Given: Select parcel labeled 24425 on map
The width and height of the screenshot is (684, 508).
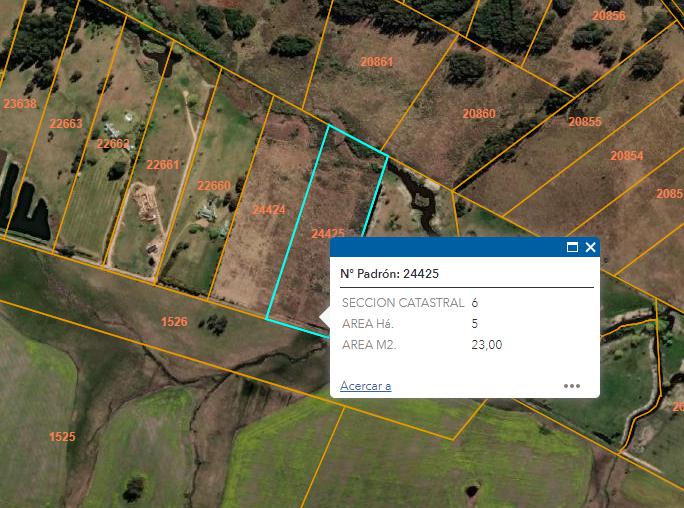Looking at the screenshot, I should tap(328, 233).
